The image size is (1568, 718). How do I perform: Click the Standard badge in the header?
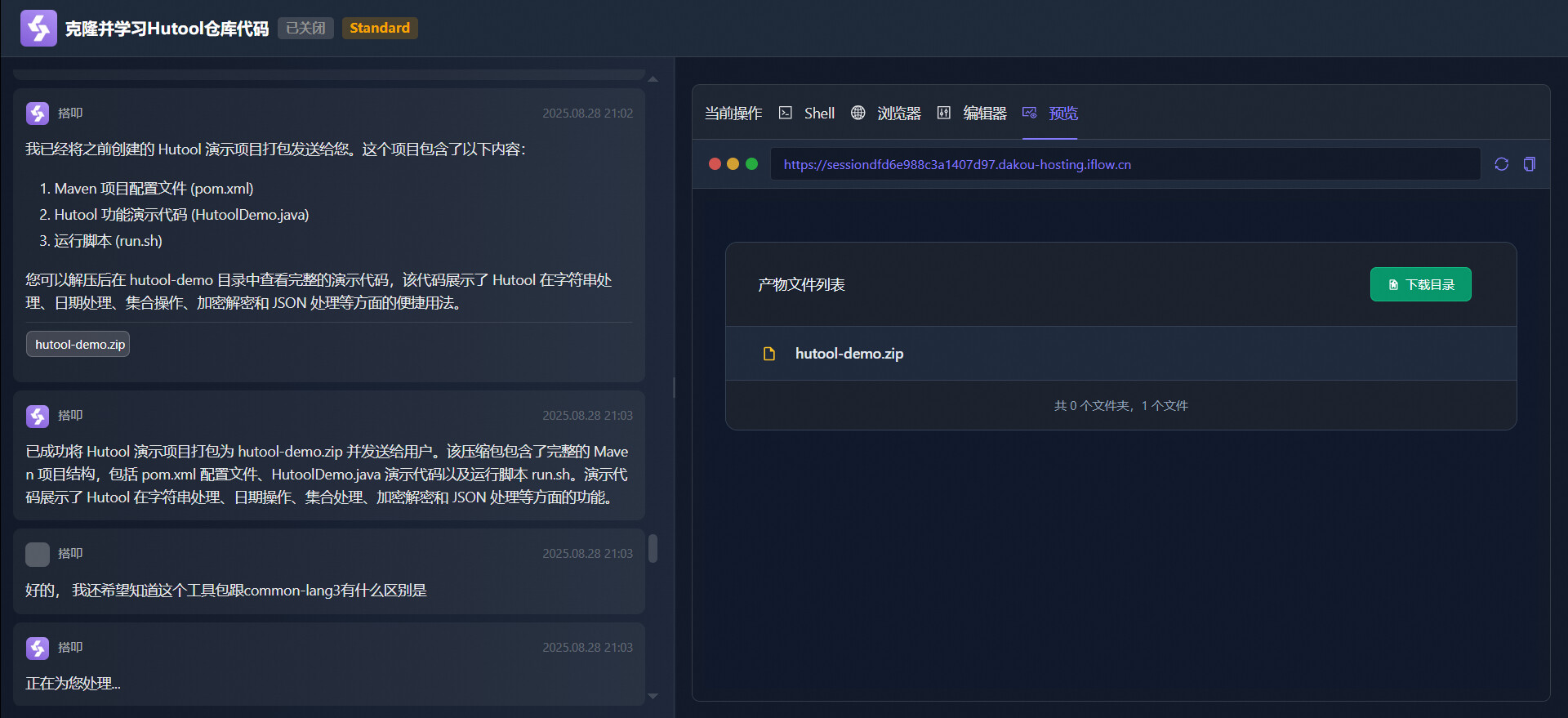point(380,28)
